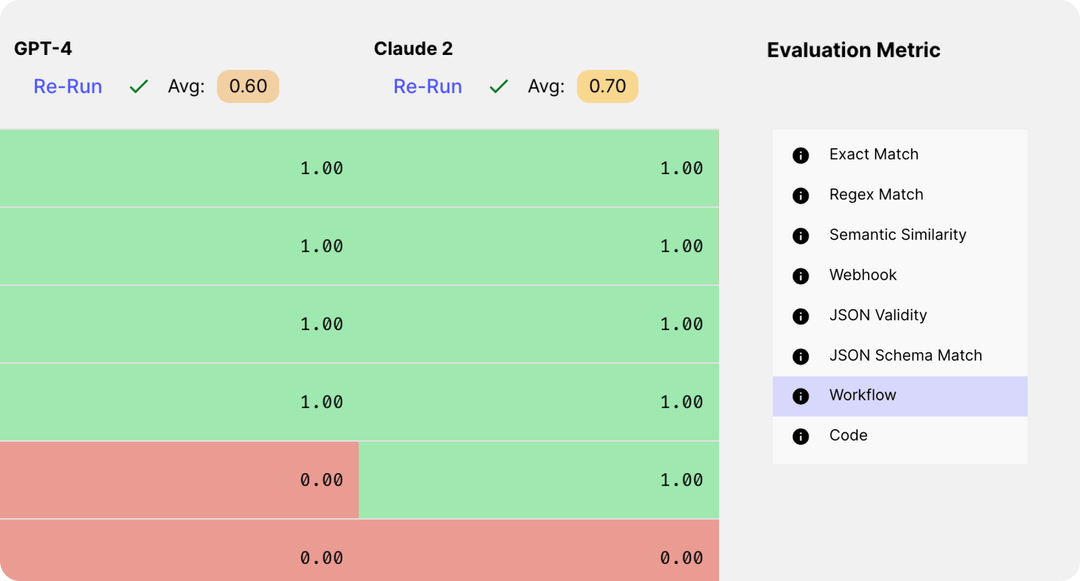1080x581 pixels.
Task: Click the green checkmark under GPT-4
Action: click(x=139, y=86)
